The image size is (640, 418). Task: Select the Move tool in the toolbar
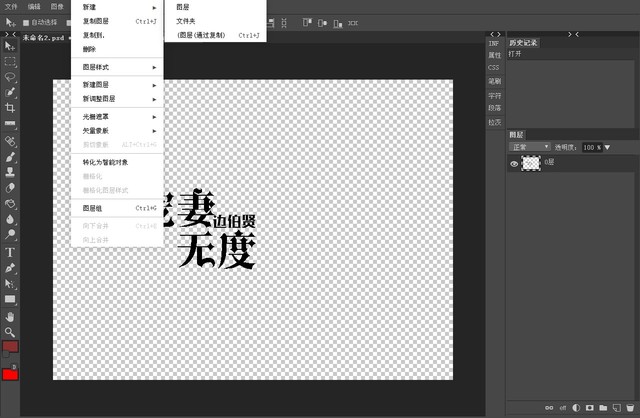[x=10, y=45]
